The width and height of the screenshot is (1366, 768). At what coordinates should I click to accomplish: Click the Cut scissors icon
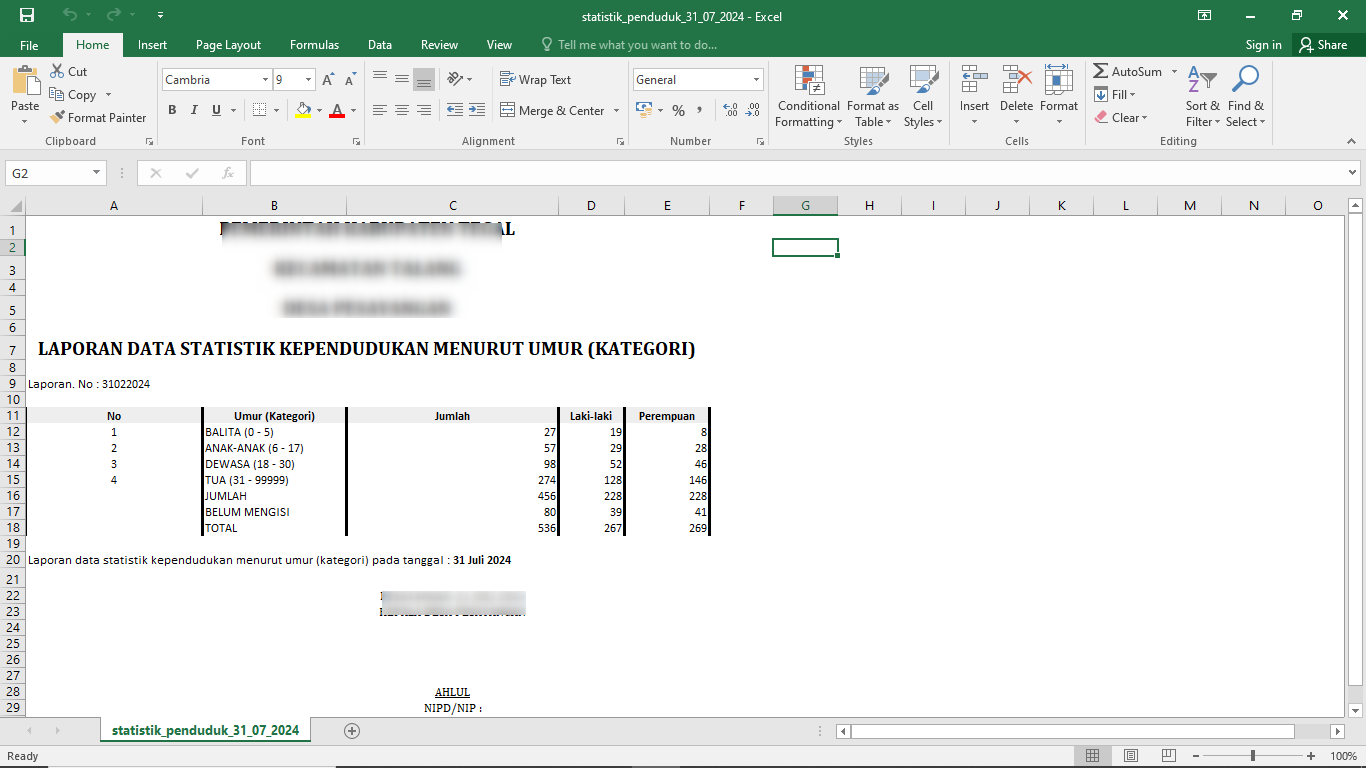(57, 71)
